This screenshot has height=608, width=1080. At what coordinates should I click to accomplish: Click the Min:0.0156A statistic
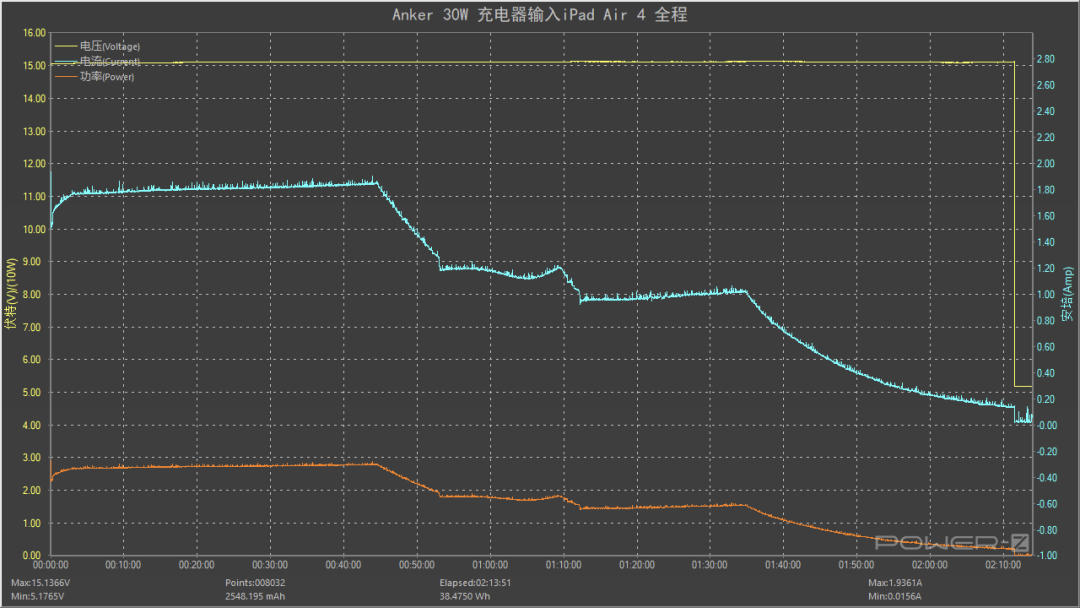[894, 596]
